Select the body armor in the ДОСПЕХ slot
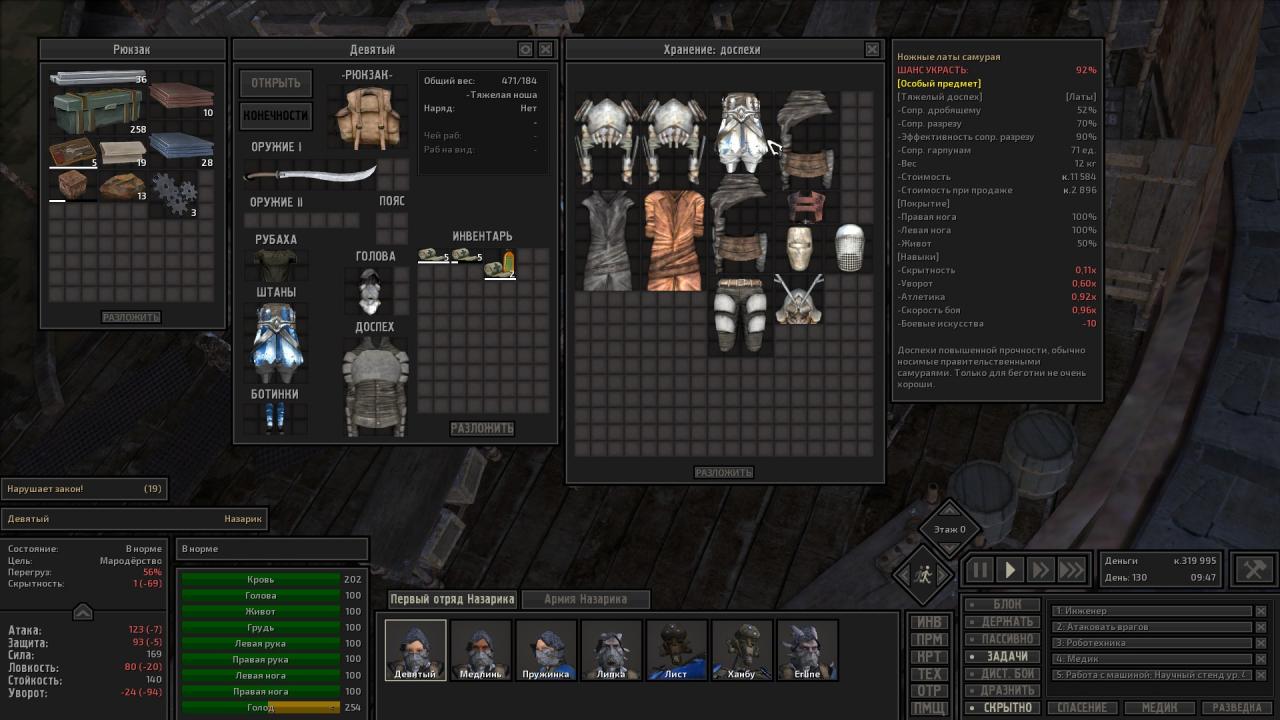 [x=376, y=386]
